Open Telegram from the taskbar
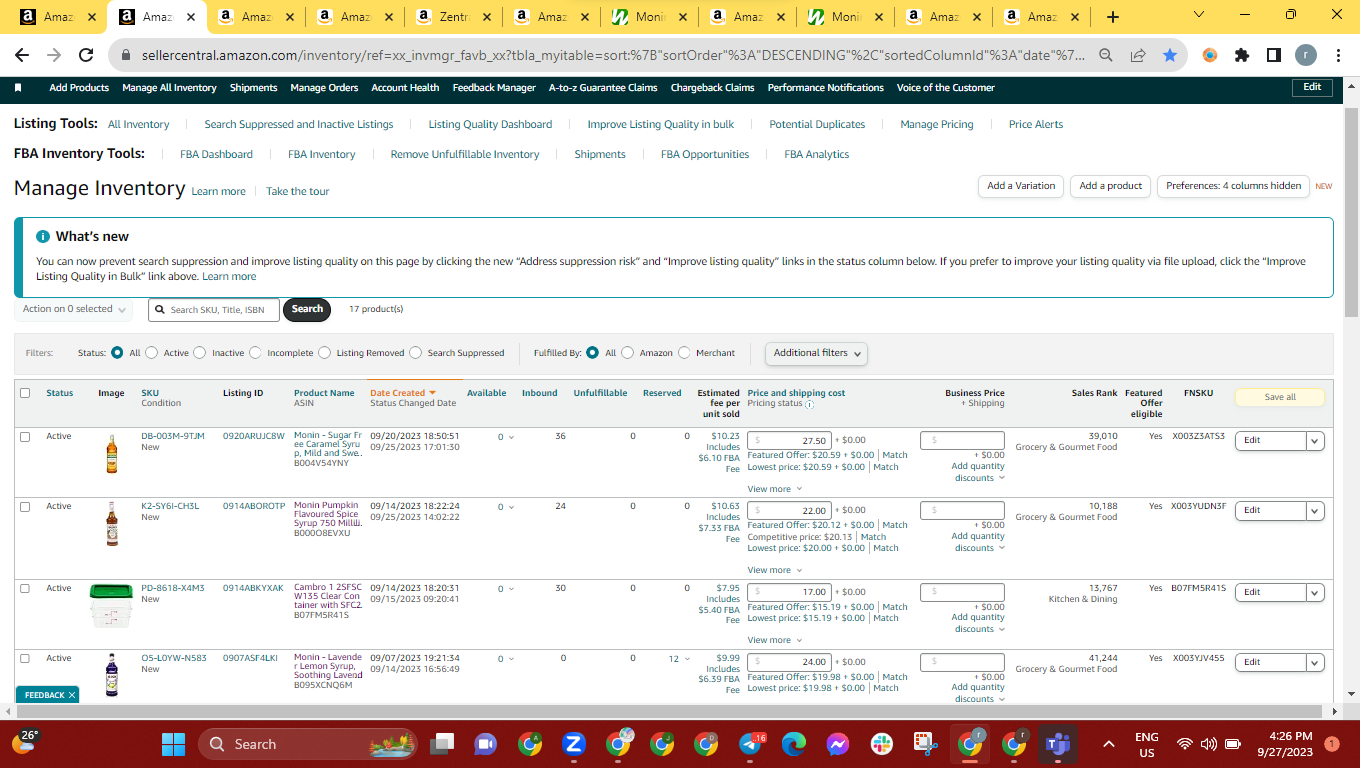The height and width of the screenshot is (768, 1360). click(750, 744)
